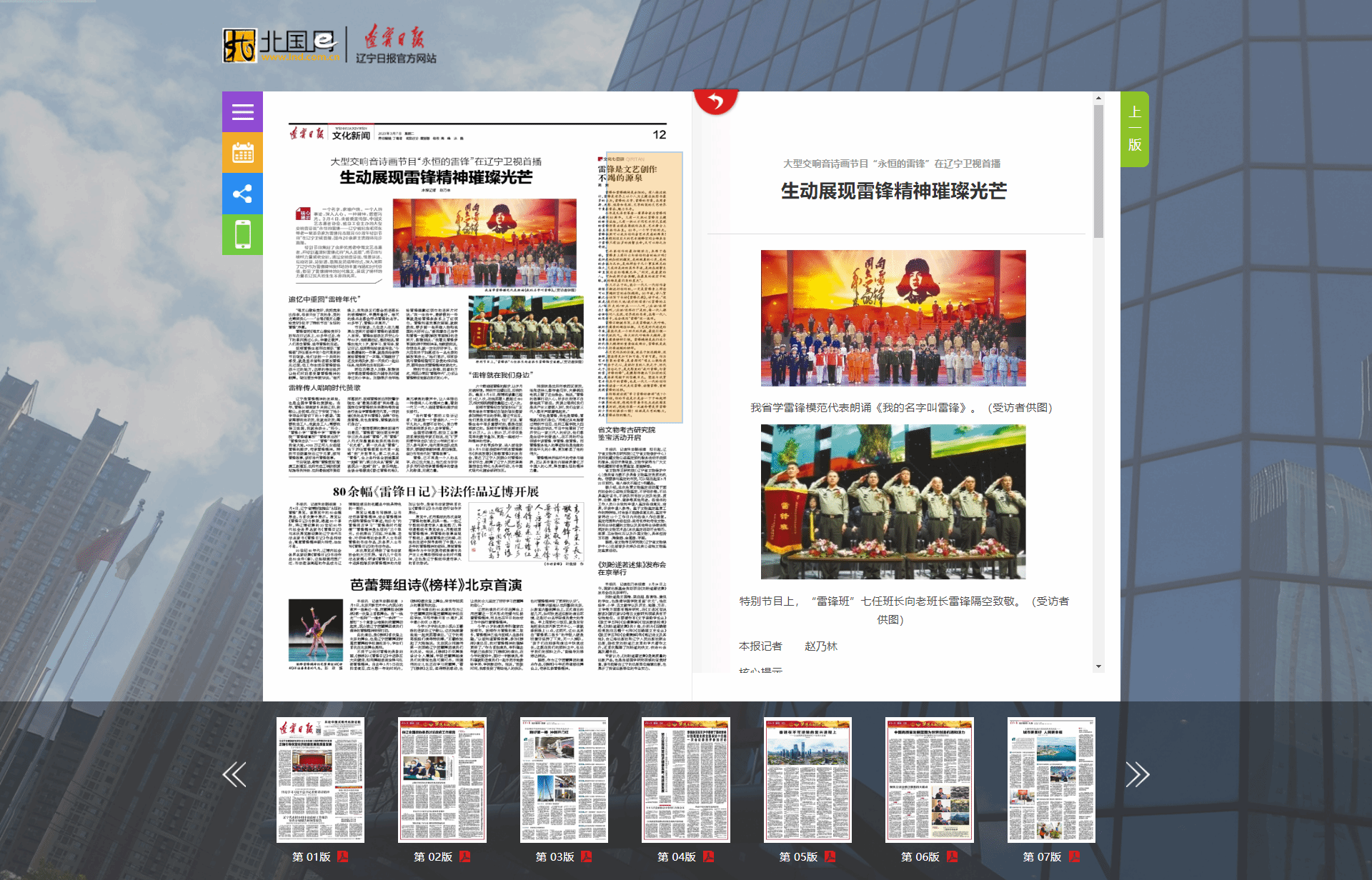Viewport: 1372px width, 880px height.
Task: Open the 第03版 page thumbnail
Action: 564,779
